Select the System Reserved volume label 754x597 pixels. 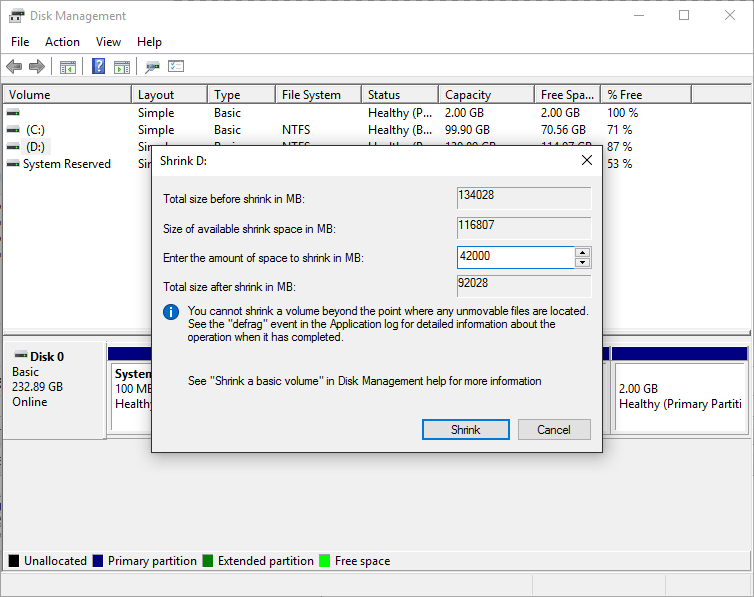tap(67, 164)
